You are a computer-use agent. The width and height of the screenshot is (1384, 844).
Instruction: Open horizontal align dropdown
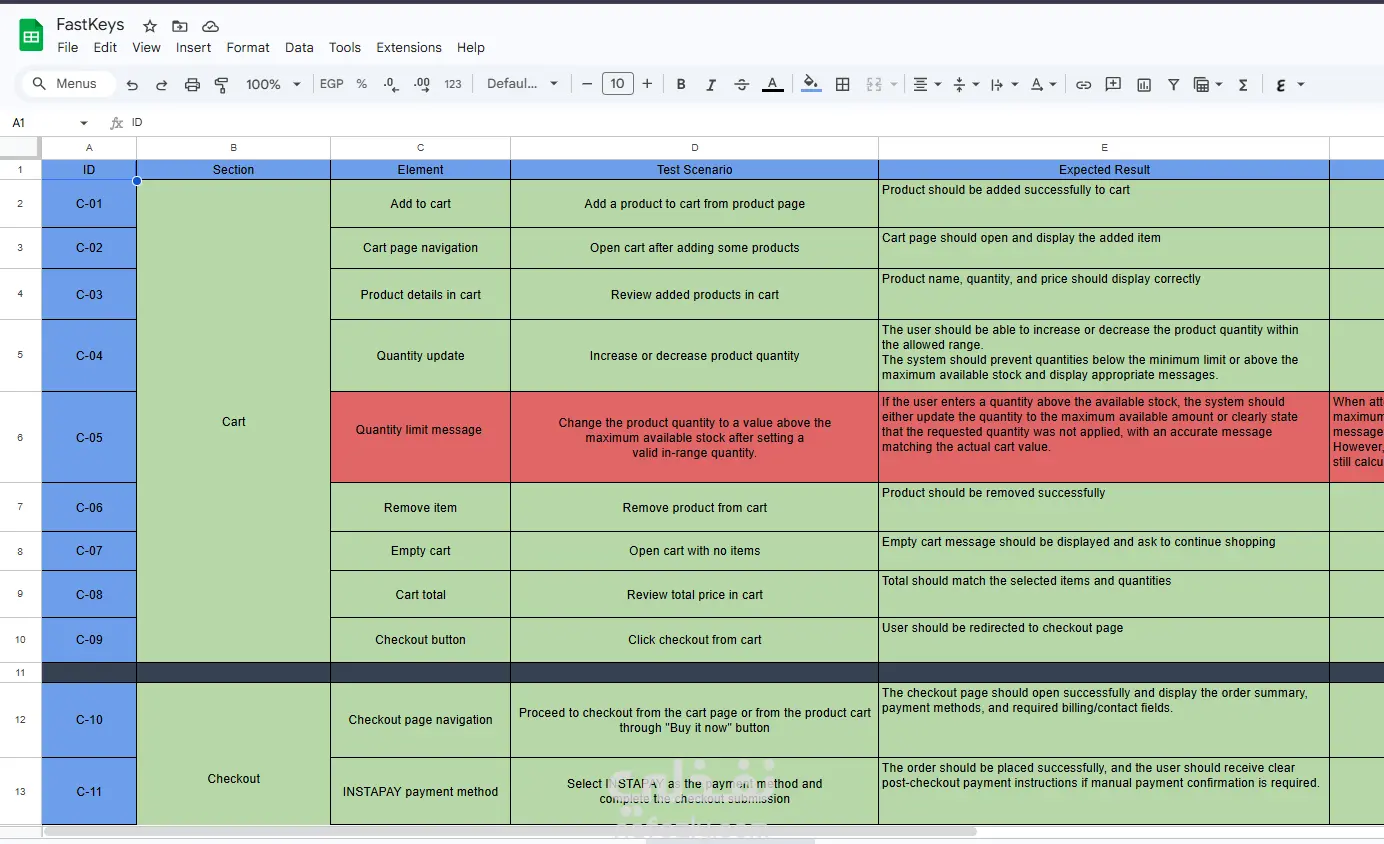(x=927, y=85)
